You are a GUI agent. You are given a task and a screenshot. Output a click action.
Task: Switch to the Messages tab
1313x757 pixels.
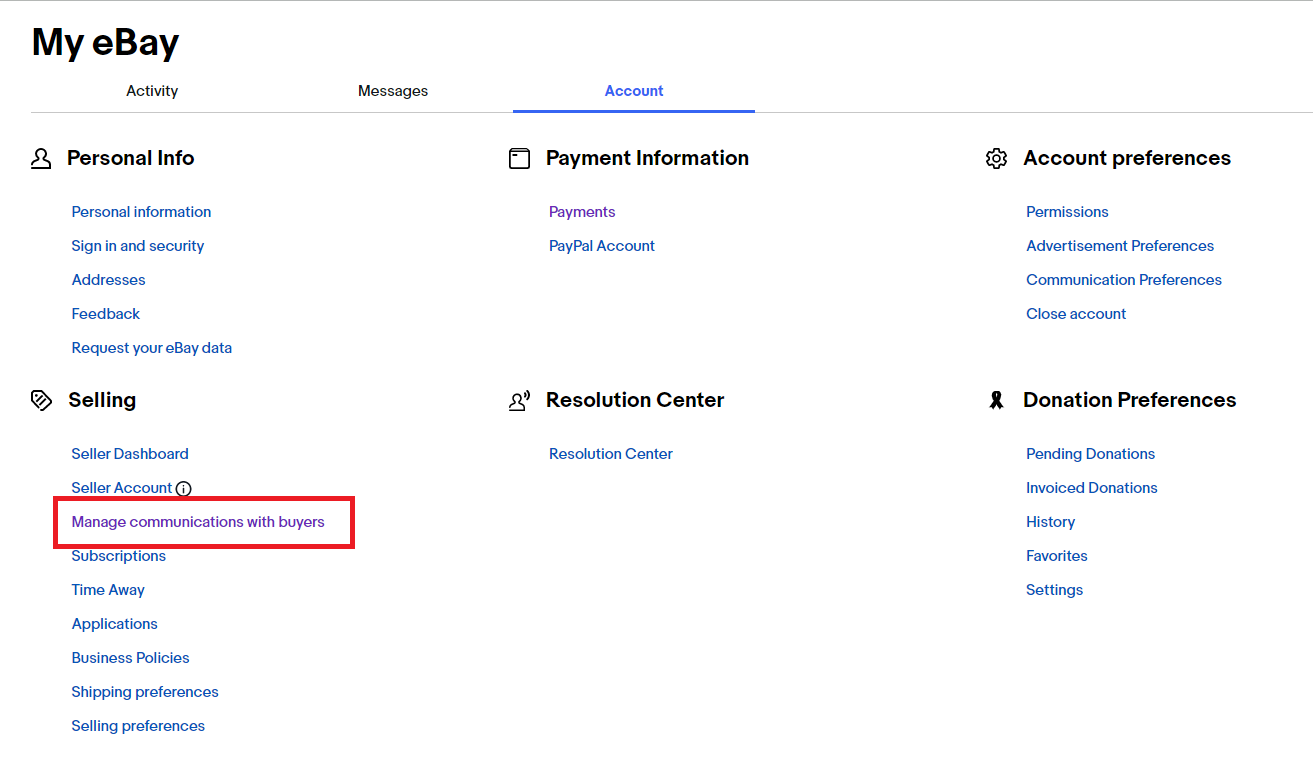coord(393,91)
